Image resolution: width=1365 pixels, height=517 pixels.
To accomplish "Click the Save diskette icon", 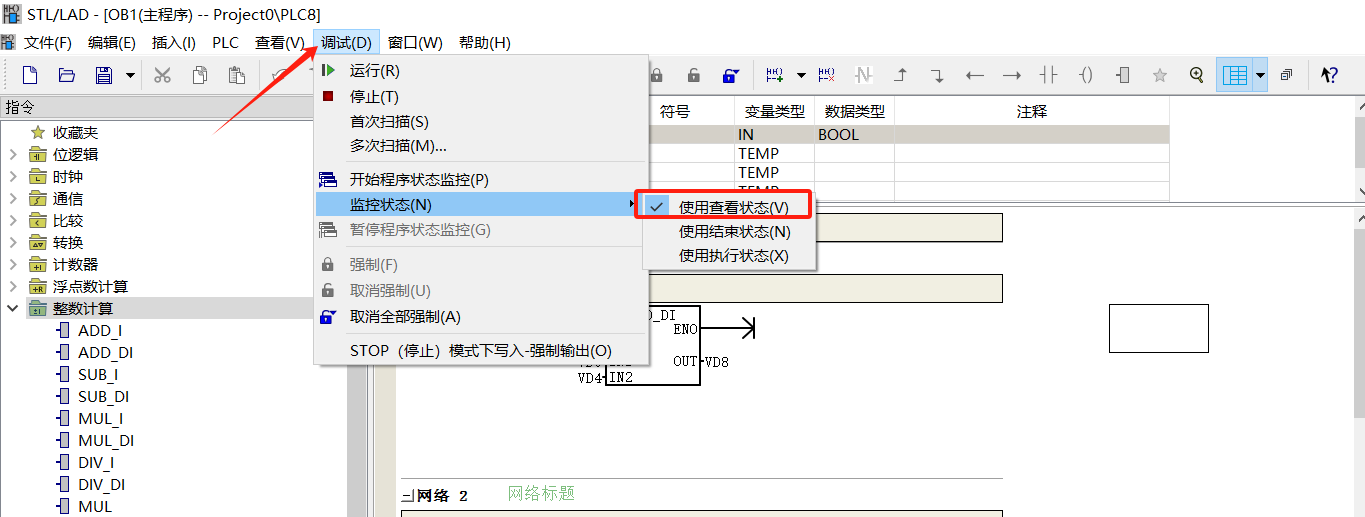I will click(103, 75).
